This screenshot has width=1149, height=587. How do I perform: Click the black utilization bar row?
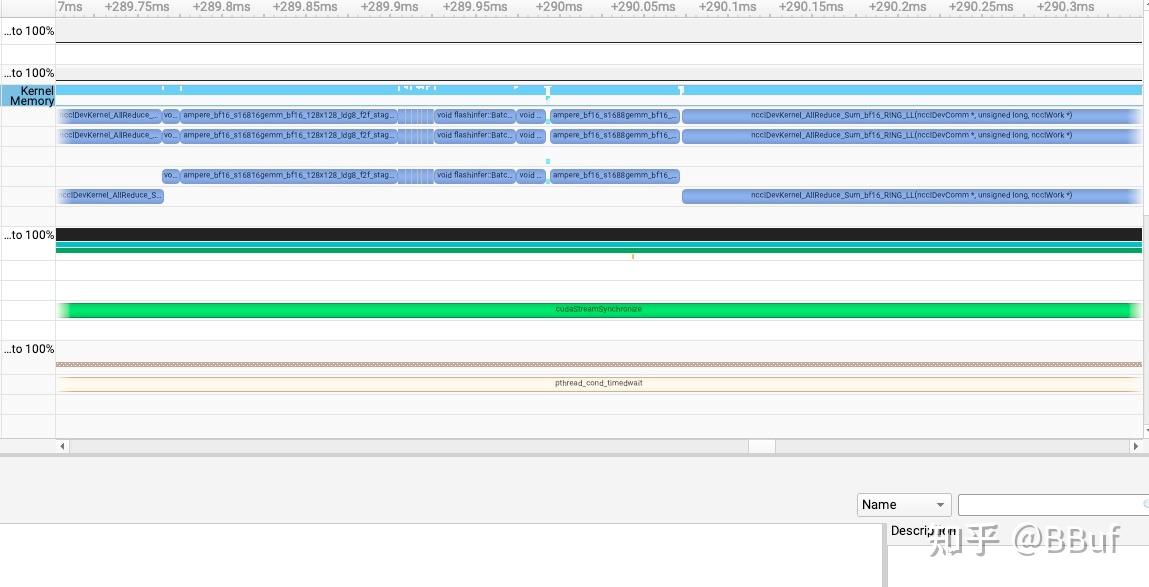coord(599,235)
